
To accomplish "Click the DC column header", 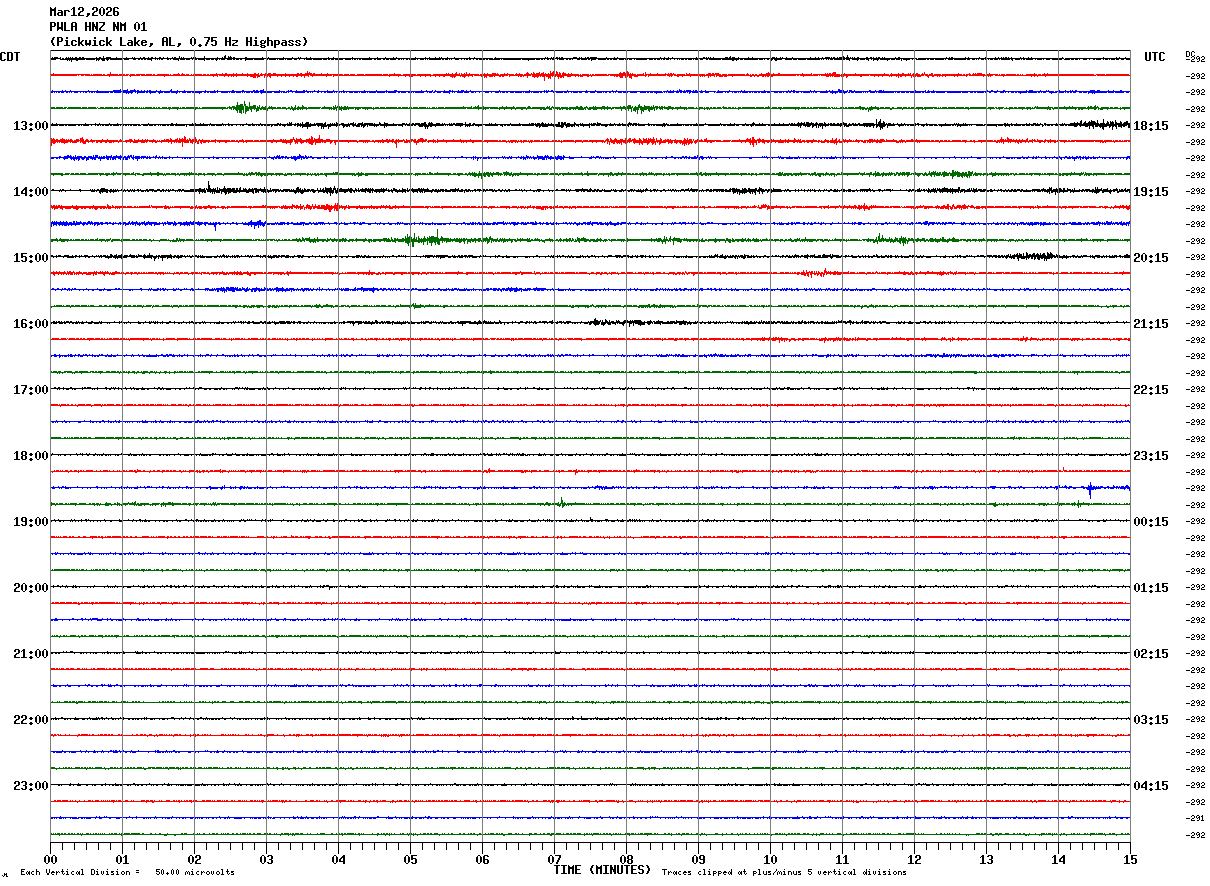I will point(1190,54).
